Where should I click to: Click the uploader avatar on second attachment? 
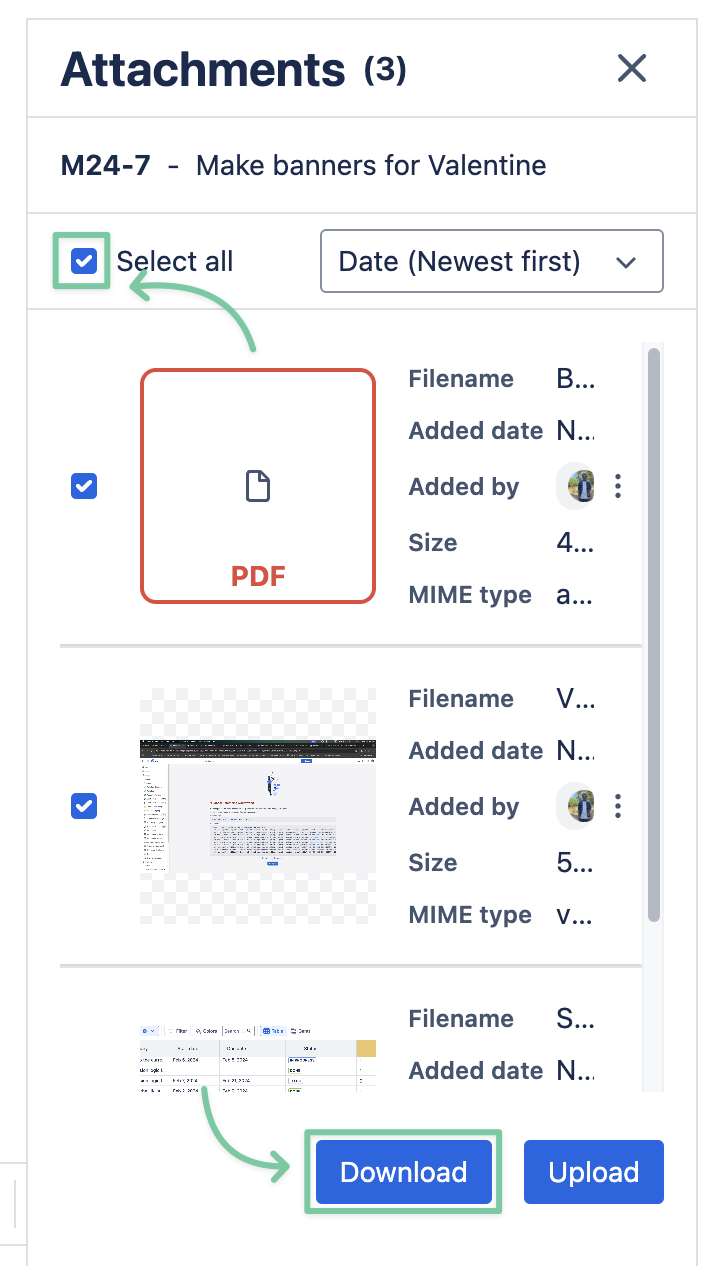click(x=579, y=806)
